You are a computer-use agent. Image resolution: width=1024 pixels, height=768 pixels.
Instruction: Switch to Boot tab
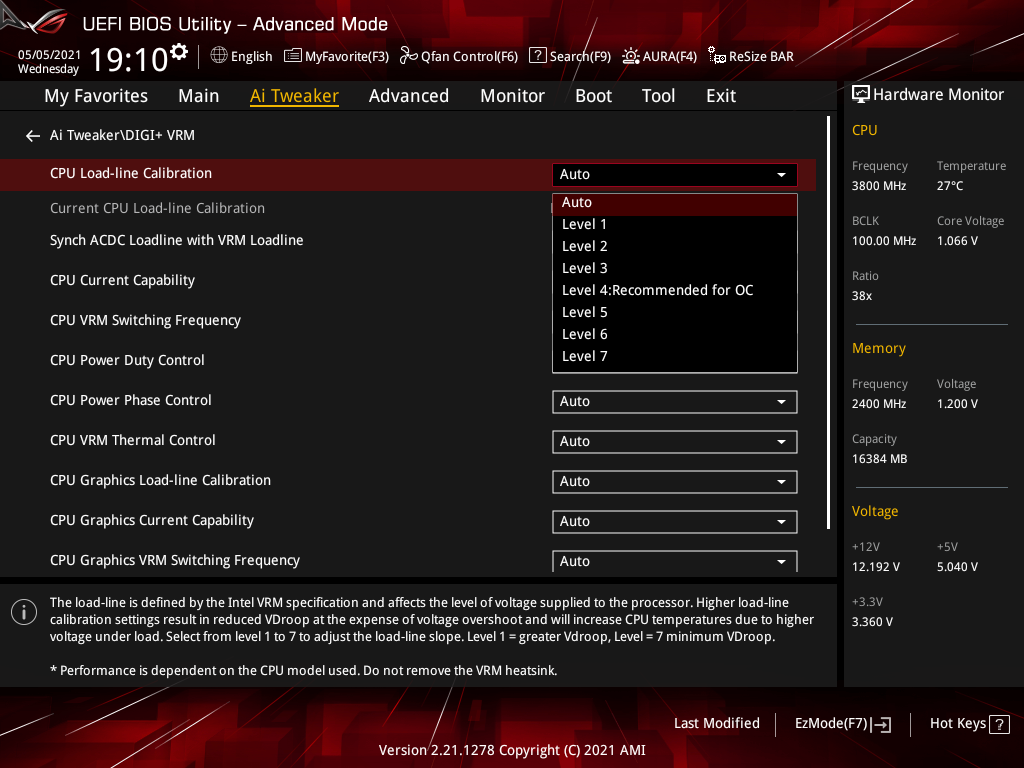click(x=593, y=96)
